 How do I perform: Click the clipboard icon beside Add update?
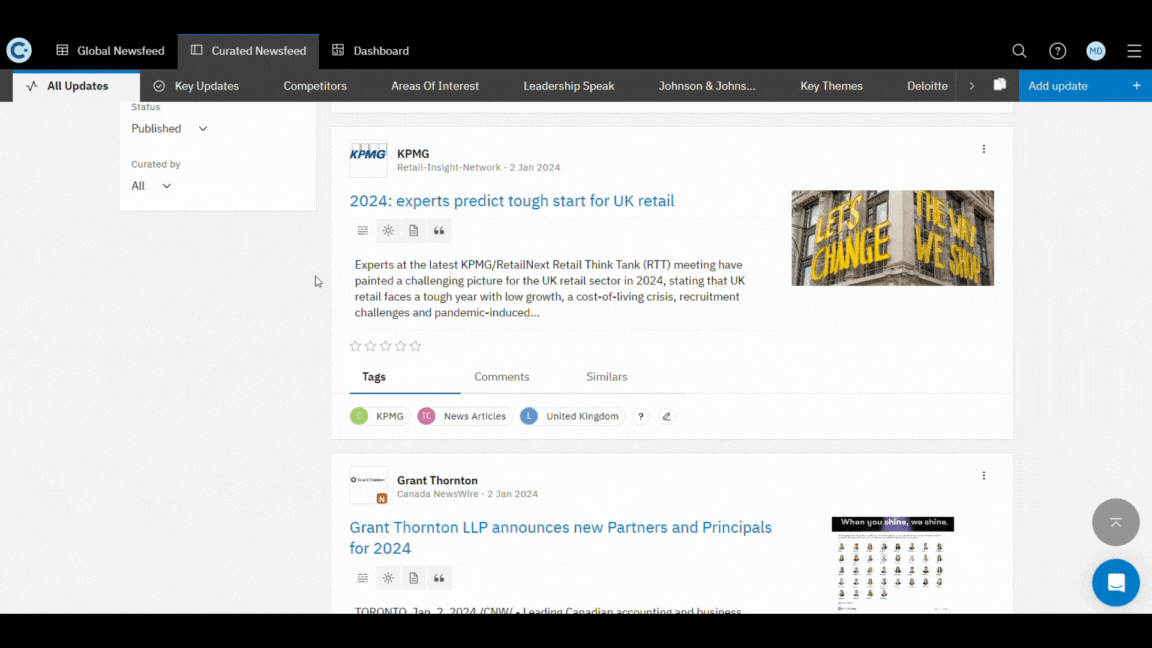pos(999,85)
